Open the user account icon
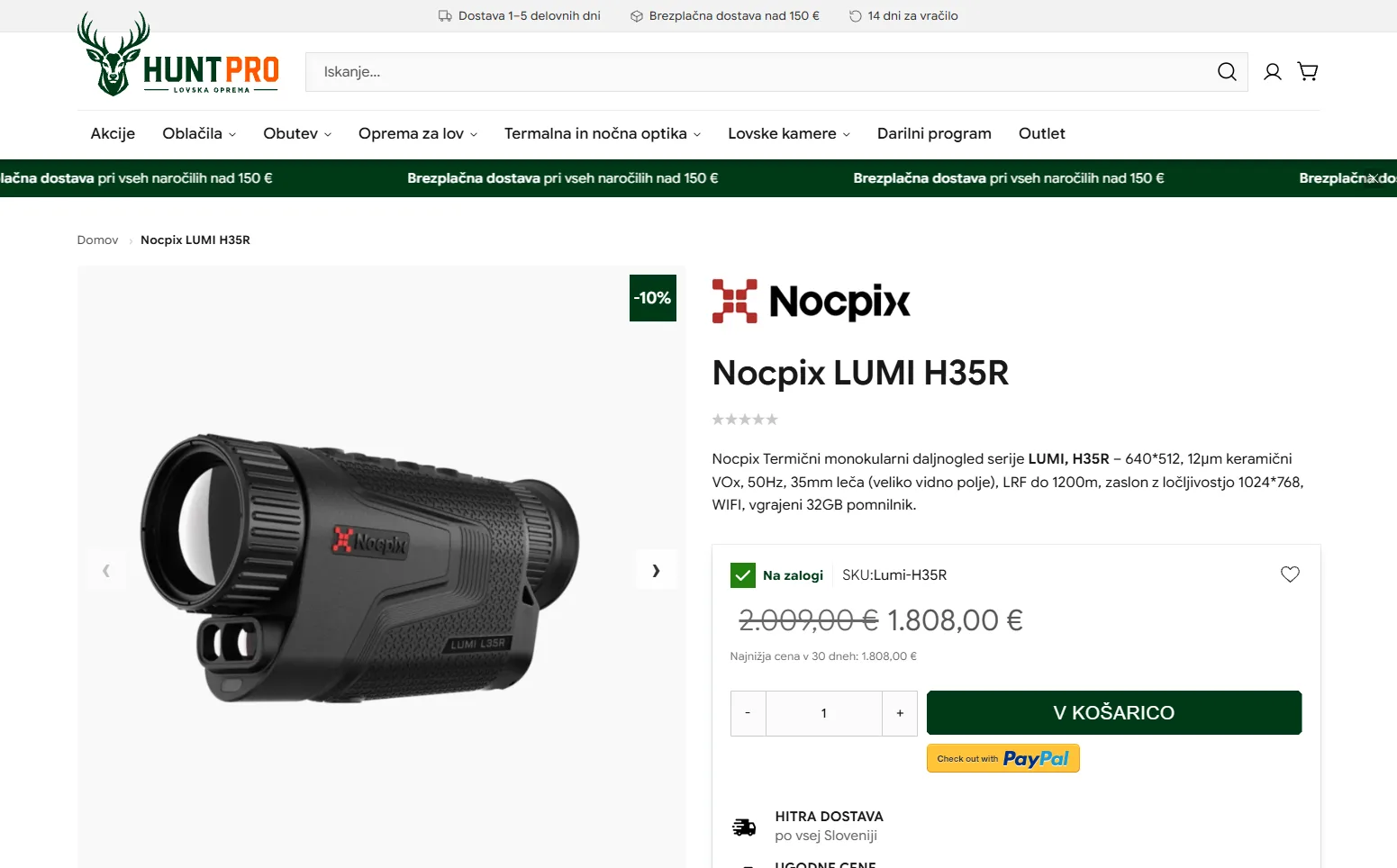The height and width of the screenshot is (868, 1397). coord(1273,72)
